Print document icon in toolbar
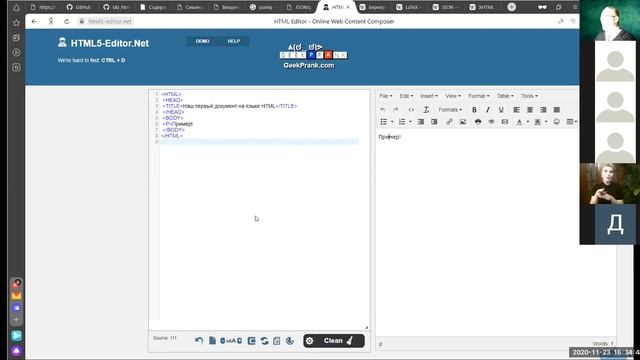Image resolution: width=640 pixels, height=360 pixels. [x=478, y=122]
